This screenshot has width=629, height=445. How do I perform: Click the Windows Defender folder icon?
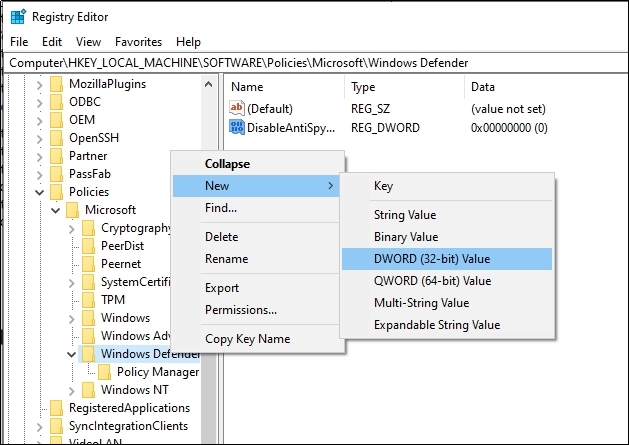point(89,354)
